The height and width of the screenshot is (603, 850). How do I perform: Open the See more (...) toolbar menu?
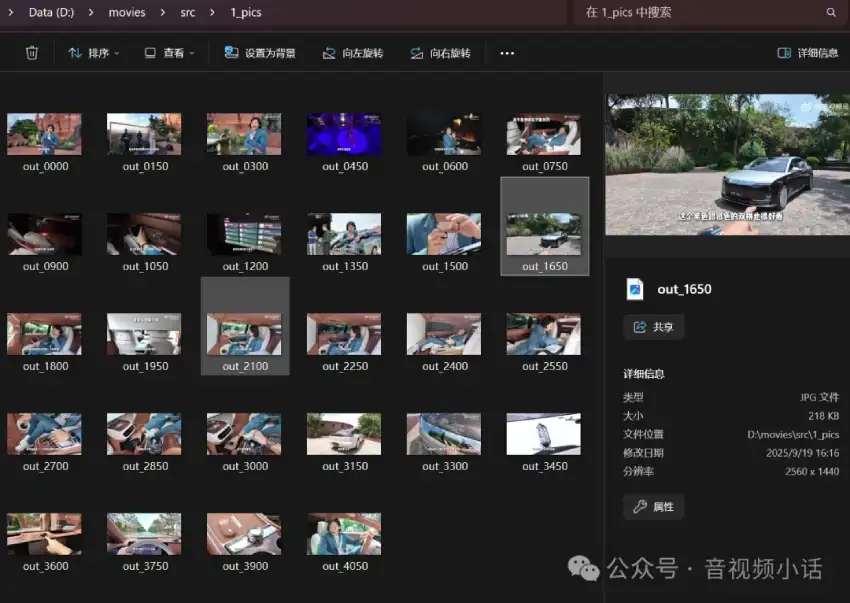coord(506,52)
